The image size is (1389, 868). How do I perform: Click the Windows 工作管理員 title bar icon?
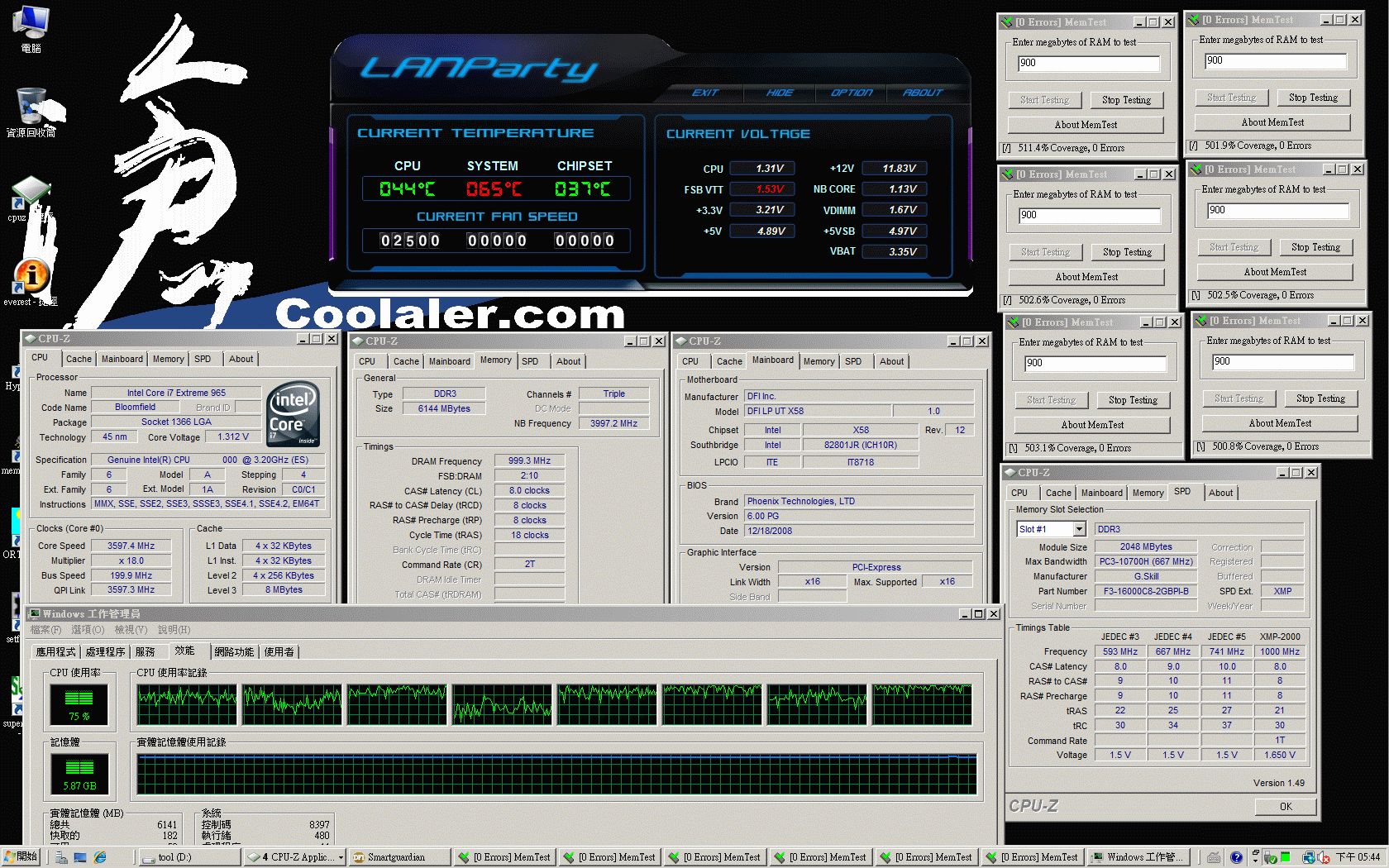tap(34, 613)
